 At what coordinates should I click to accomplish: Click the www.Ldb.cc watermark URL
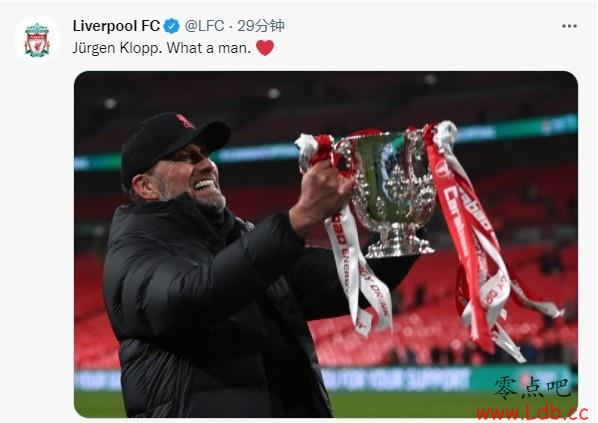[x=532, y=413]
